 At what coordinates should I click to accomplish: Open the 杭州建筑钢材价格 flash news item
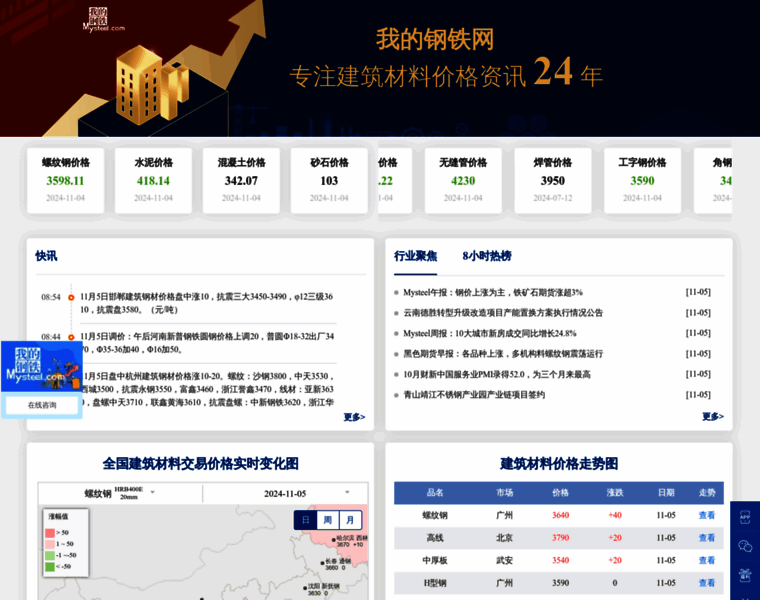tap(207, 389)
